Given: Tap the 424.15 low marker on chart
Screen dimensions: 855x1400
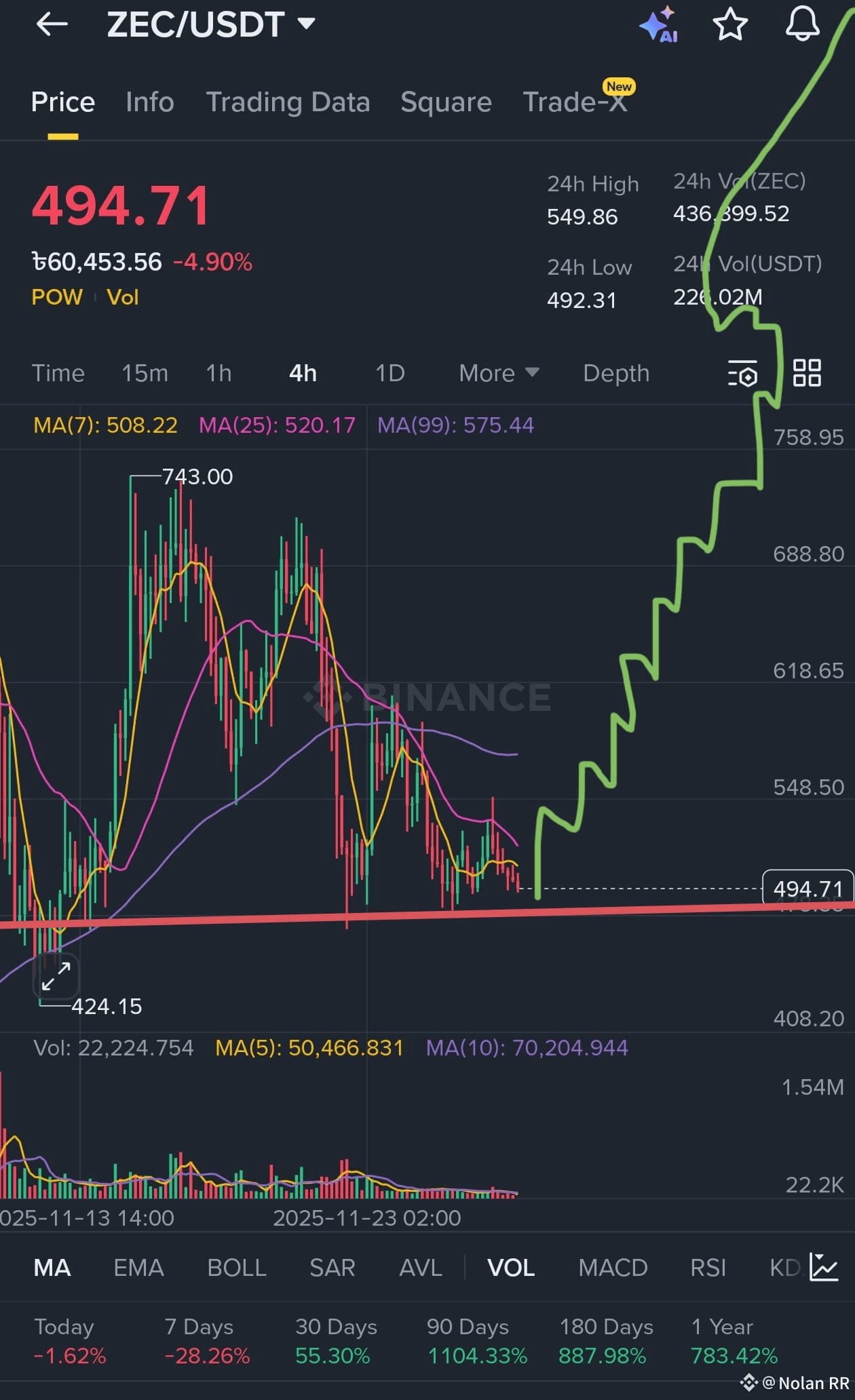Looking at the screenshot, I should 107,1006.
